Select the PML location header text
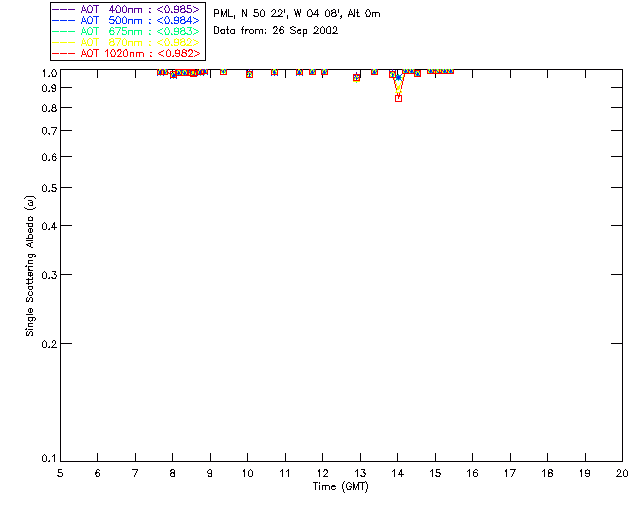Screen dimensions: 640x512 coord(297,14)
